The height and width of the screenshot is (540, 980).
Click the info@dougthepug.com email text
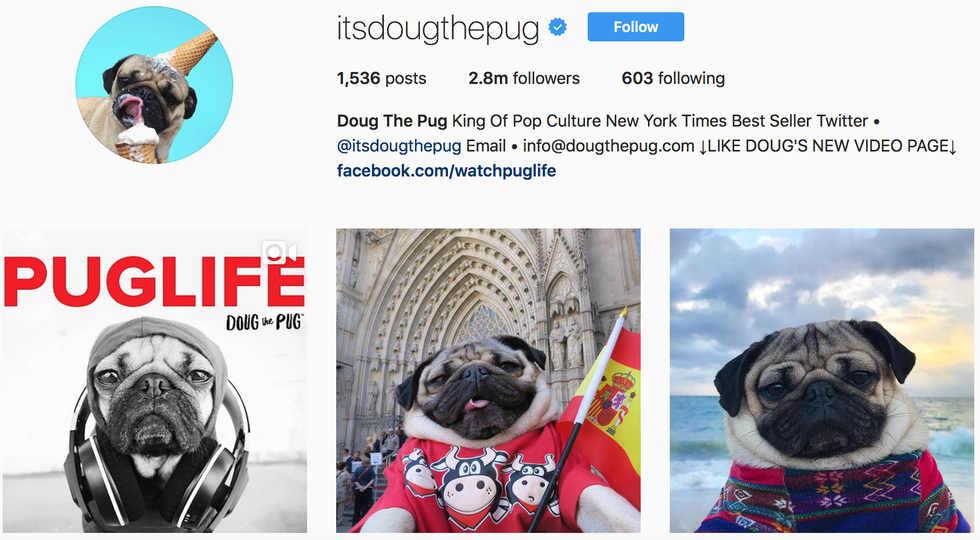(x=609, y=146)
